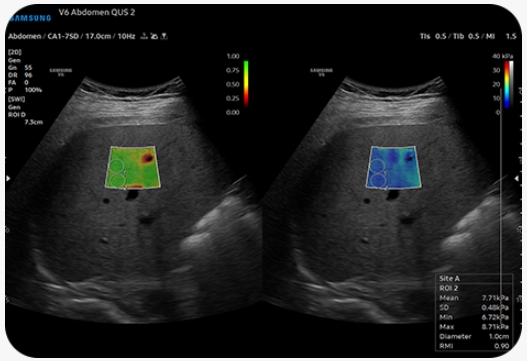527x361 pixels.
Task: Click the [SWI] mode label
Action: pyautogui.click(x=16, y=99)
